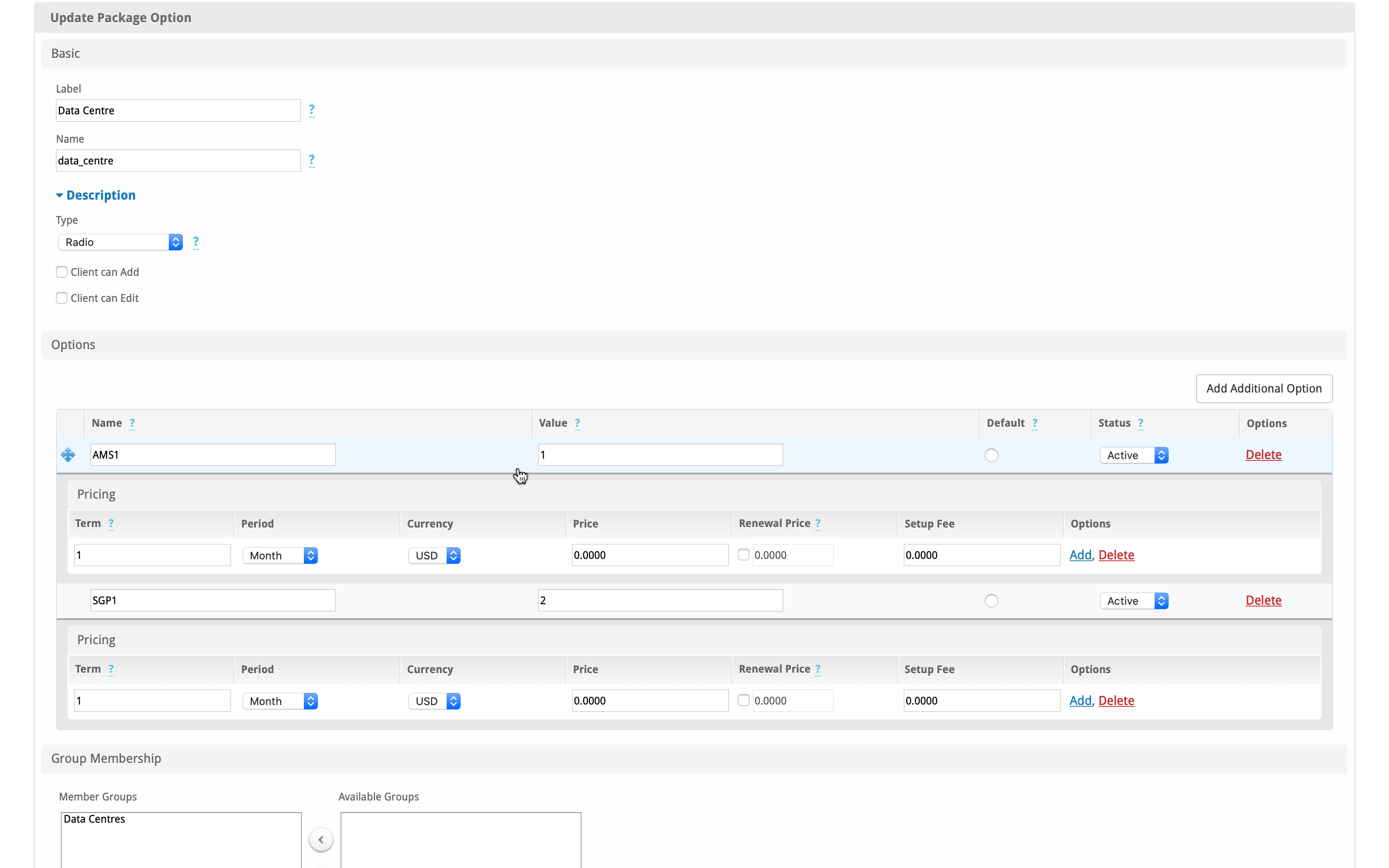
Task: Click the Term help icon in SGP1 pricing
Action: [111, 669]
